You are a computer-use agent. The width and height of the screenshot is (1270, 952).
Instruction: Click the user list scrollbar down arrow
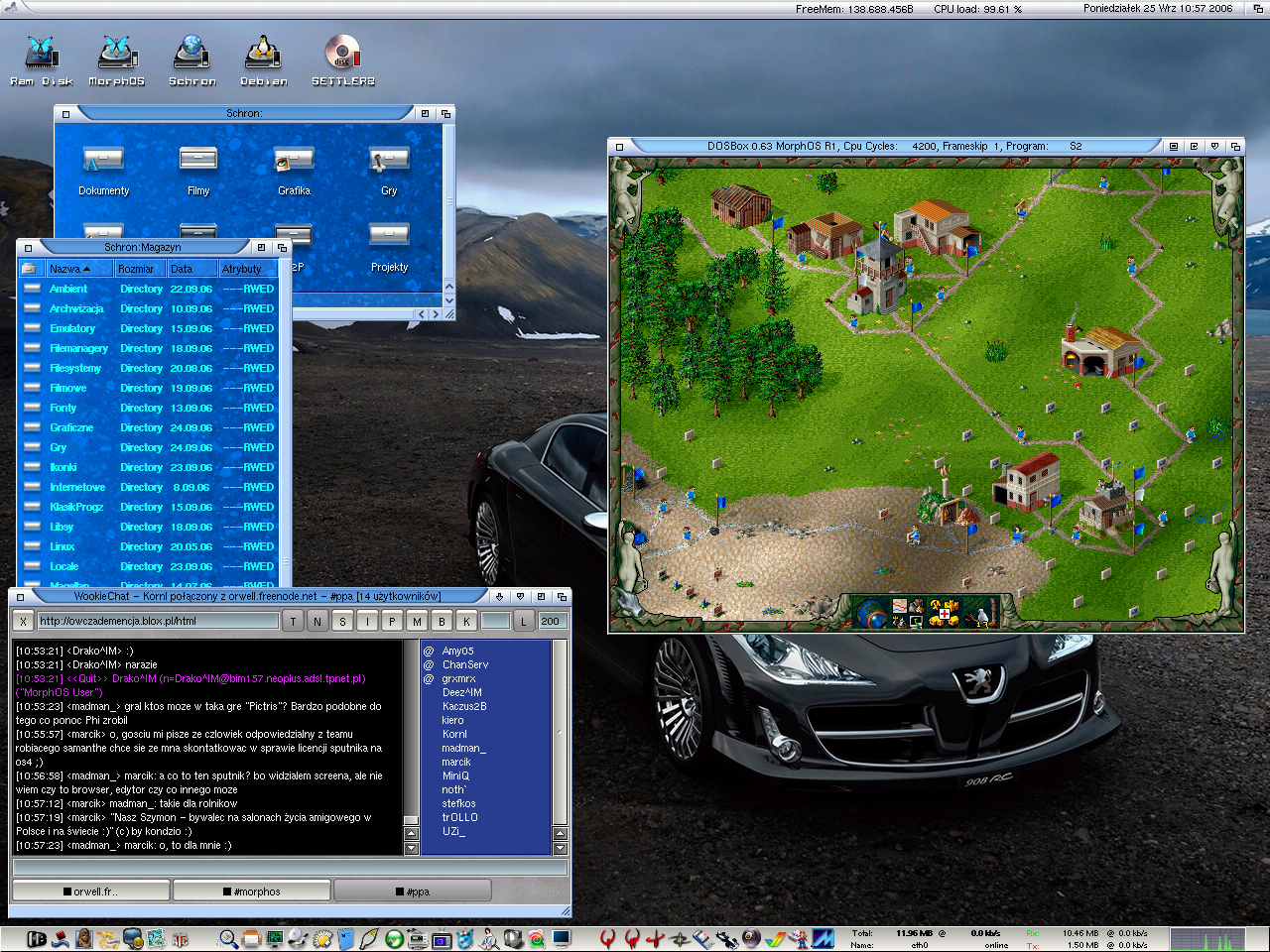tap(560, 848)
